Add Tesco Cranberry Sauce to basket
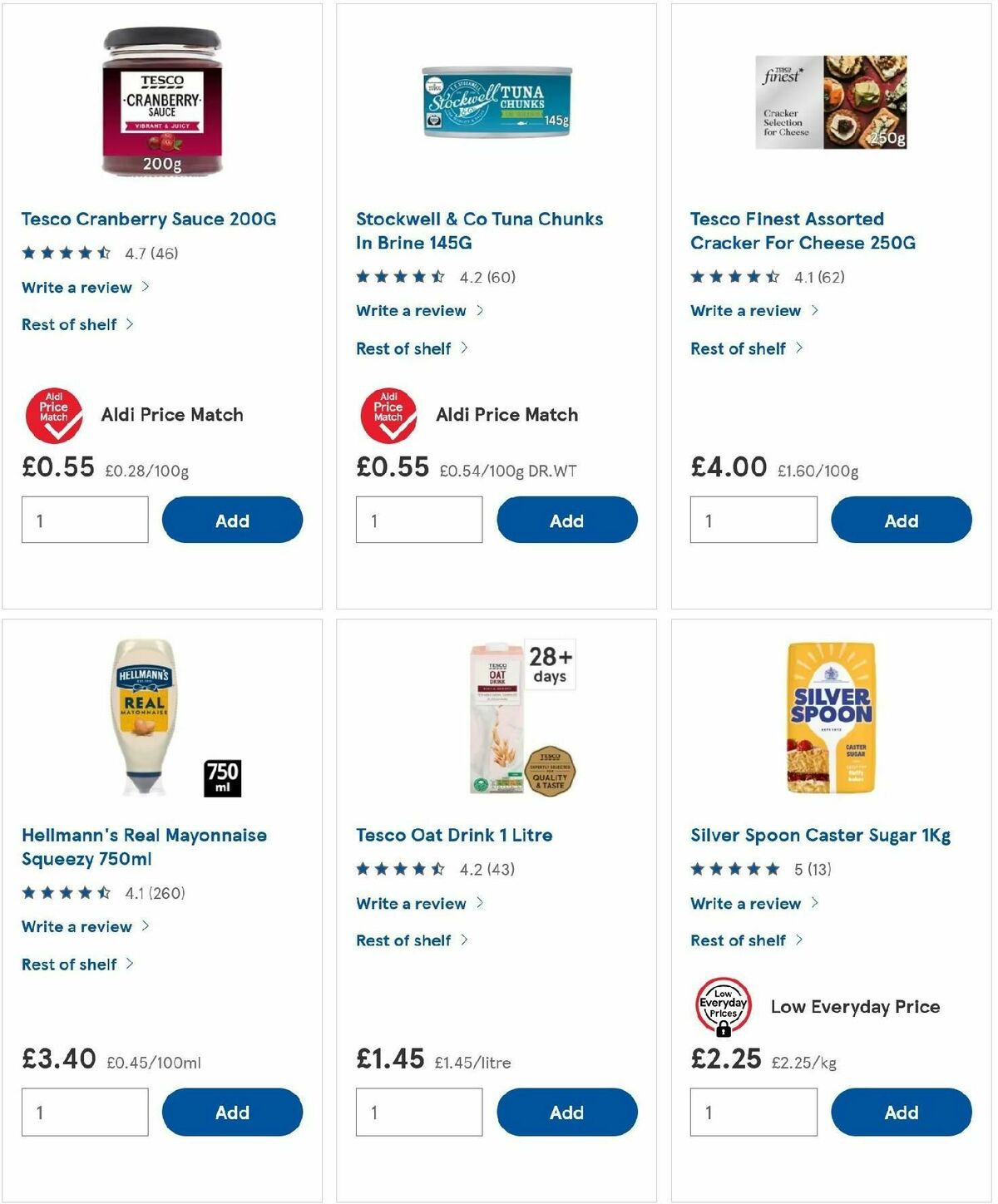The image size is (998, 1204). [x=233, y=520]
